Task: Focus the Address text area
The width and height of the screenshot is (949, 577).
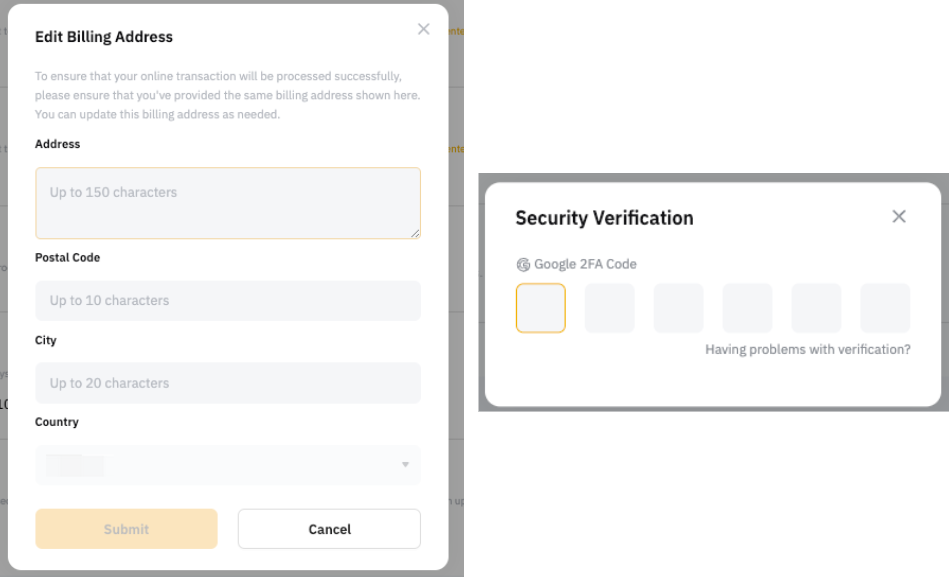Action: (228, 203)
